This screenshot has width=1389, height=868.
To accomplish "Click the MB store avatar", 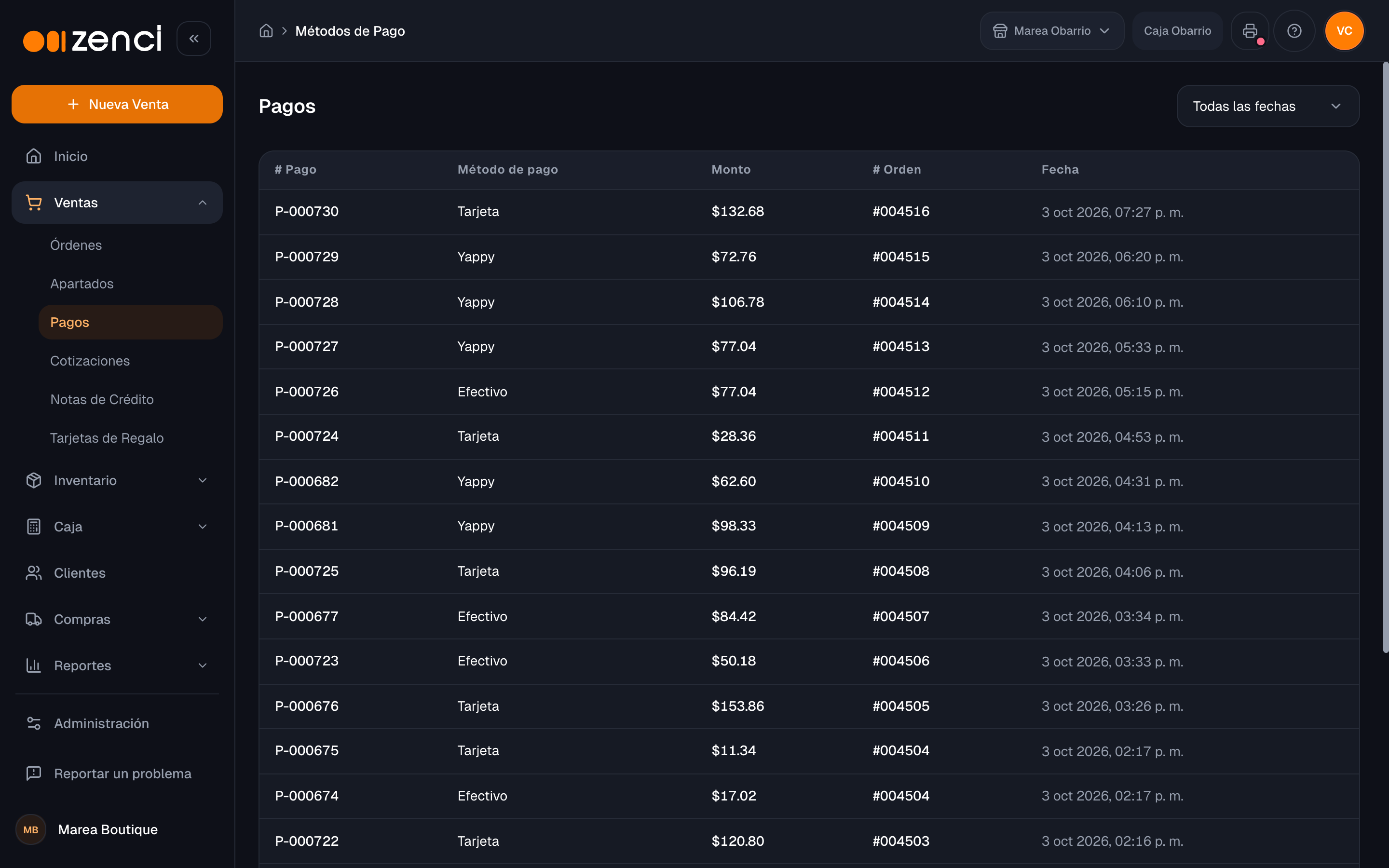I will click(x=31, y=829).
